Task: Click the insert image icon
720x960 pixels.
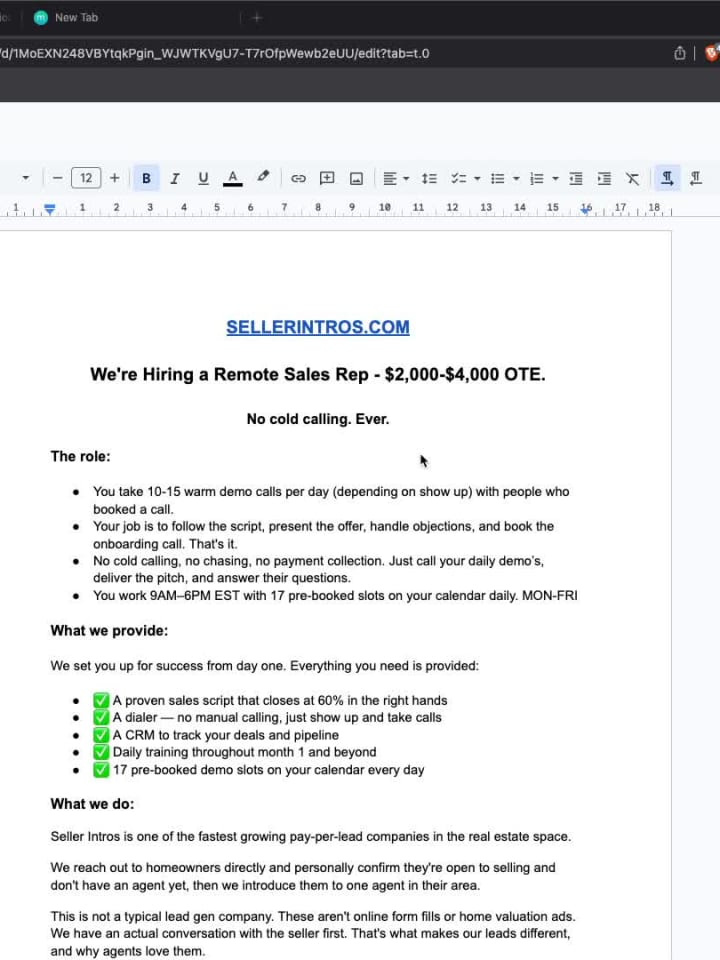Action: click(356, 178)
